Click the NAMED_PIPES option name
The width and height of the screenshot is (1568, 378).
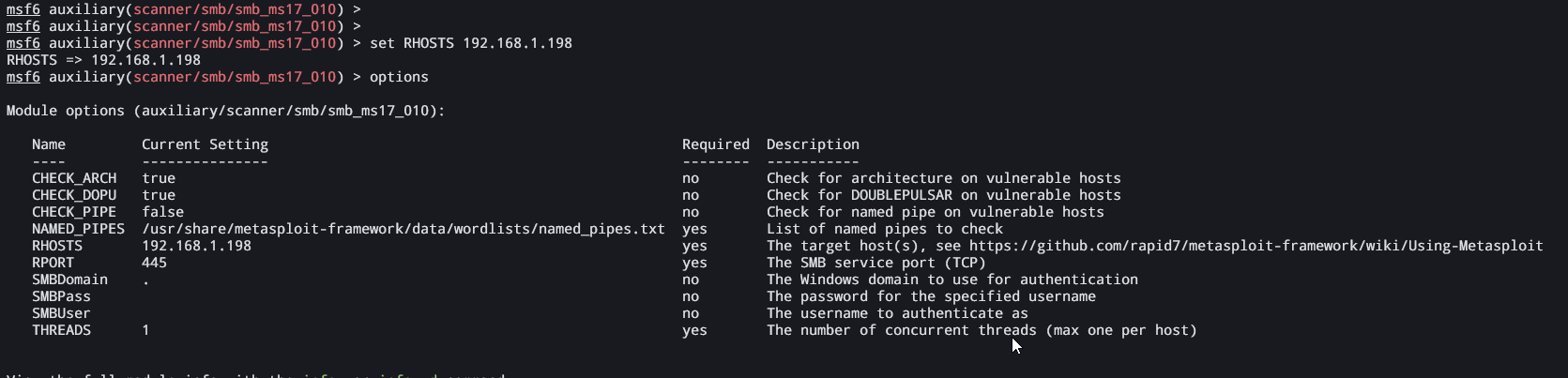tap(78, 229)
